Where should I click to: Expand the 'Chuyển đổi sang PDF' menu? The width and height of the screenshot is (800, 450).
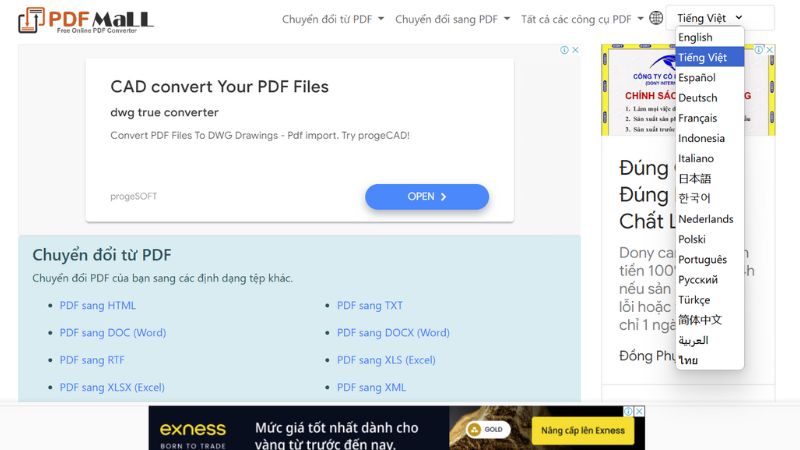(452, 19)
